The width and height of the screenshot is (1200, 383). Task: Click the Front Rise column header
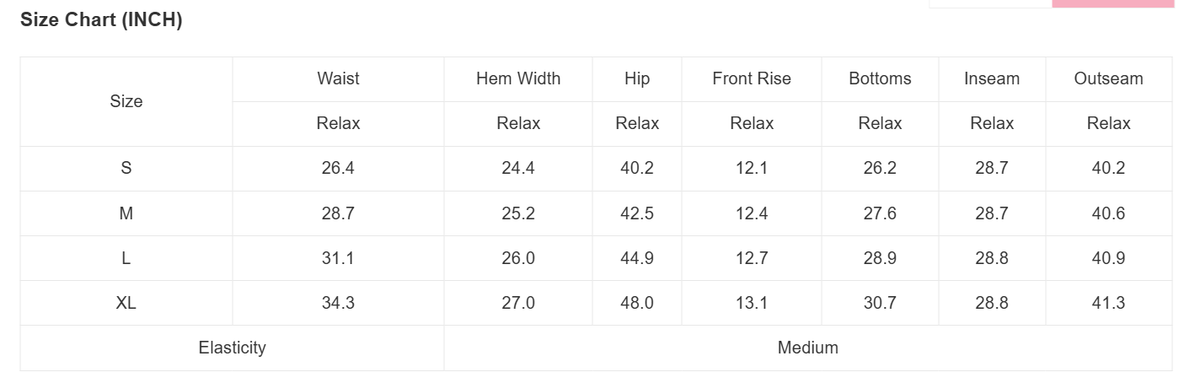click(x=752, y=78)
